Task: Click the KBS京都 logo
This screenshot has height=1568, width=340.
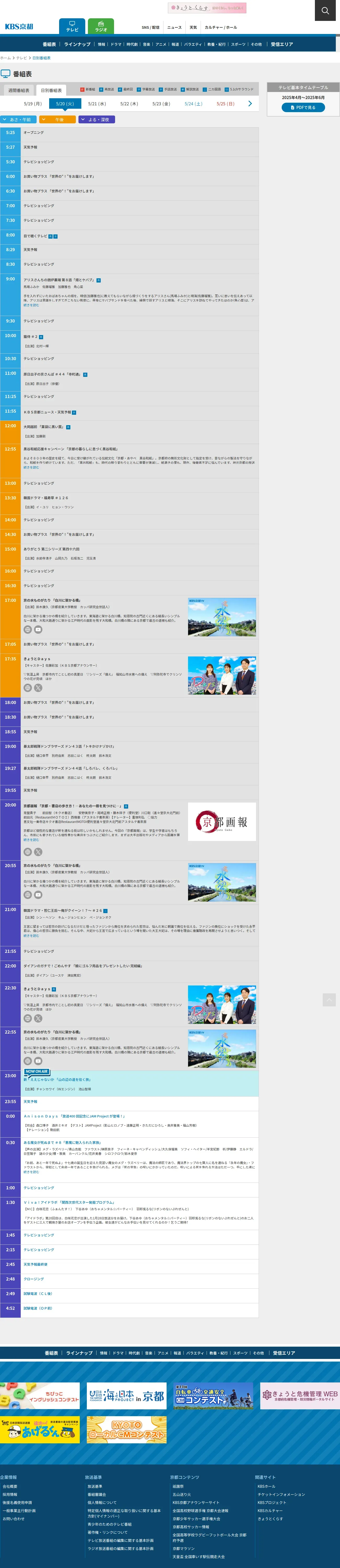Action: [x=19, y=26]
